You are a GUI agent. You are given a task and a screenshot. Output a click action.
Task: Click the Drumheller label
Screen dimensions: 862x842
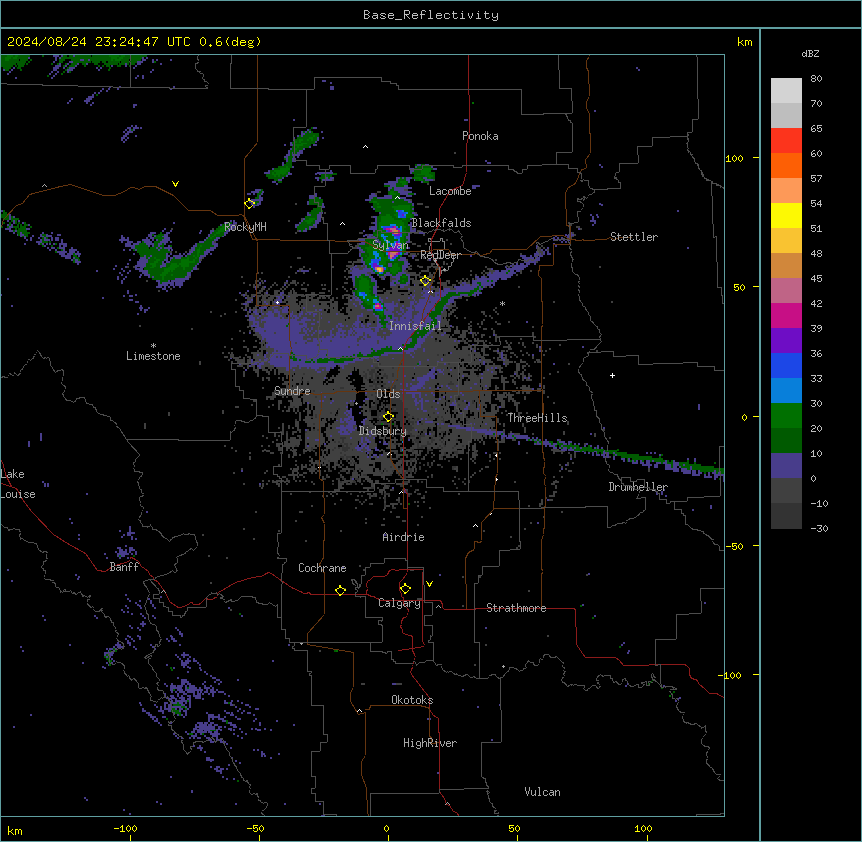tap(638, 487)
